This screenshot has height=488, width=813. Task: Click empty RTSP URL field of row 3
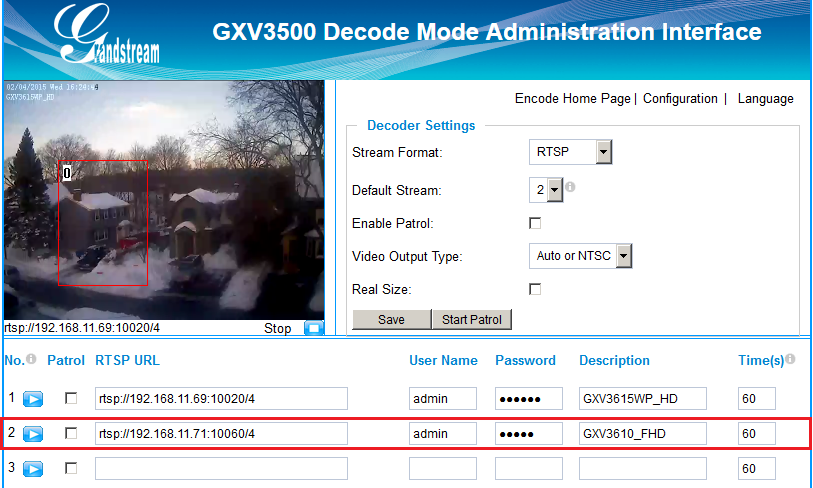pyautogui.click(x=221, y=468)
